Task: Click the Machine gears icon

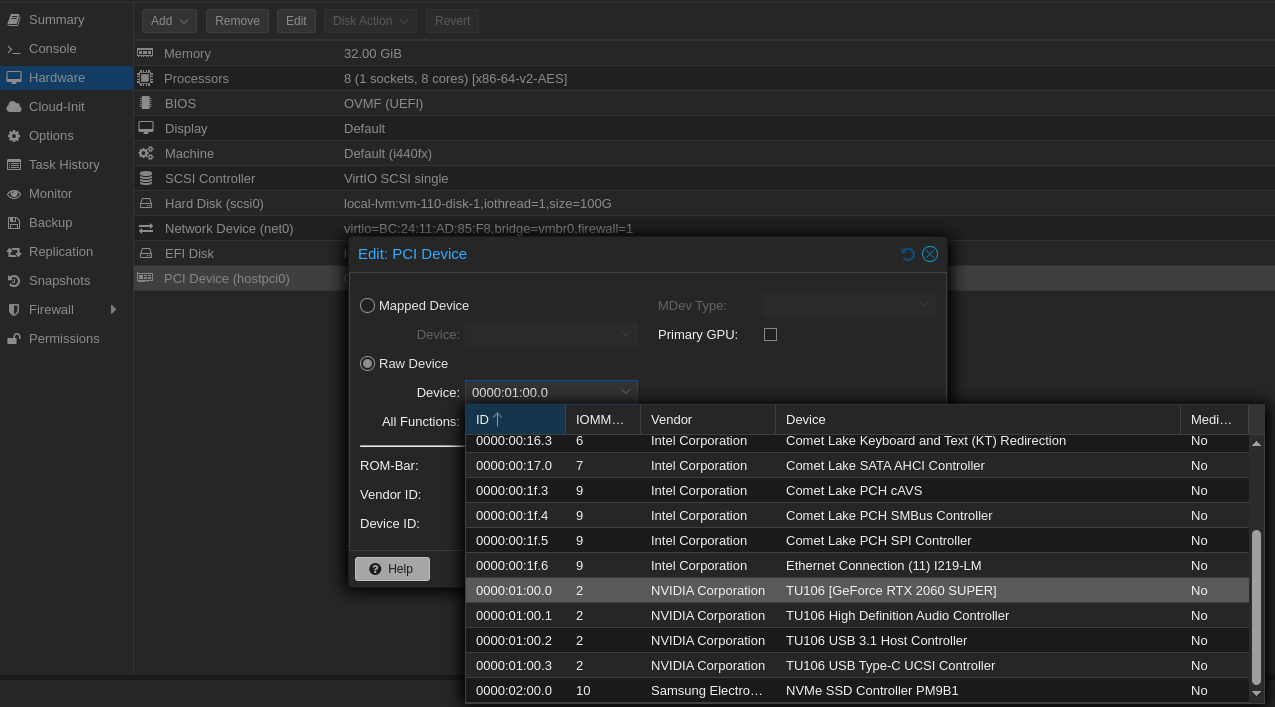Action: (x=146, y=153)
